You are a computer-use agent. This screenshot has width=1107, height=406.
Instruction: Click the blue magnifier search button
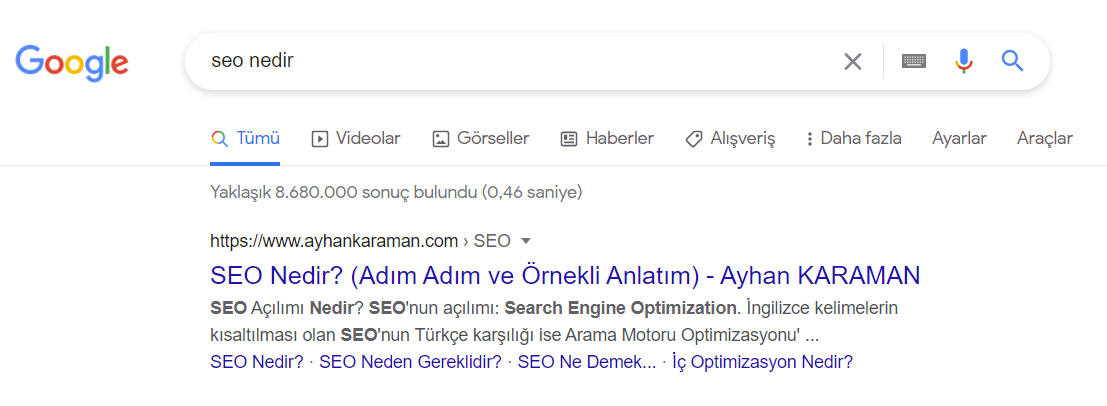1012,61
